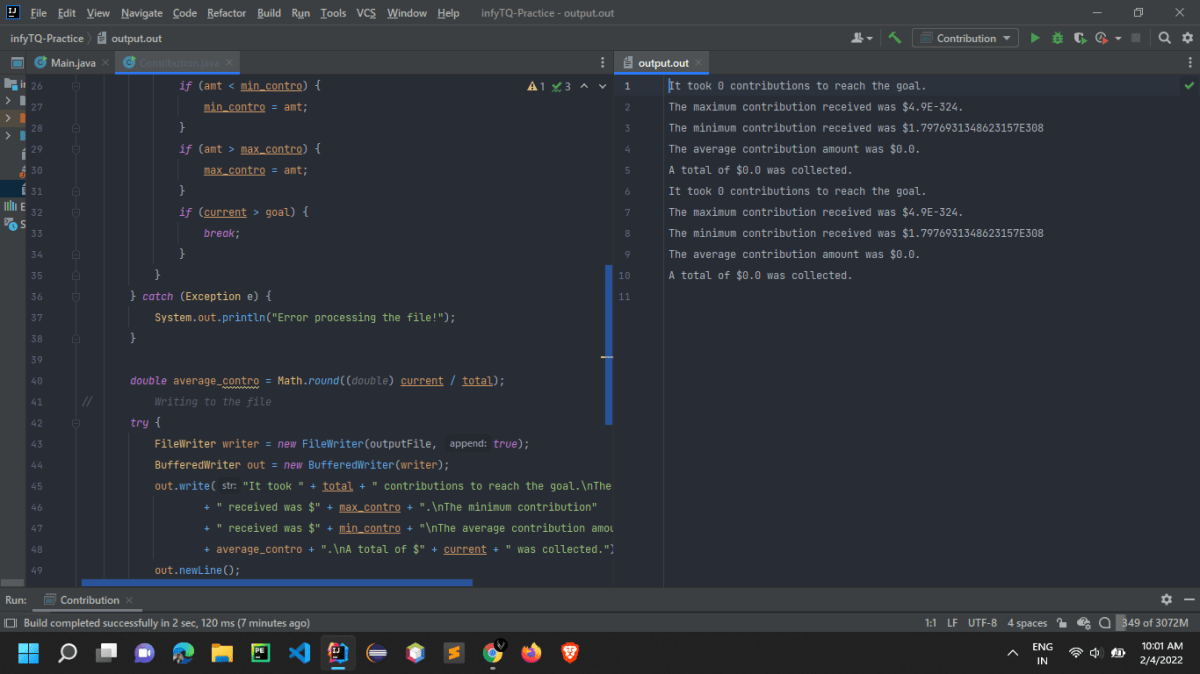The image size is (1200, 674).
Task: Open IDE Settings via top-right gear icon
Action: coord(1187,37)
